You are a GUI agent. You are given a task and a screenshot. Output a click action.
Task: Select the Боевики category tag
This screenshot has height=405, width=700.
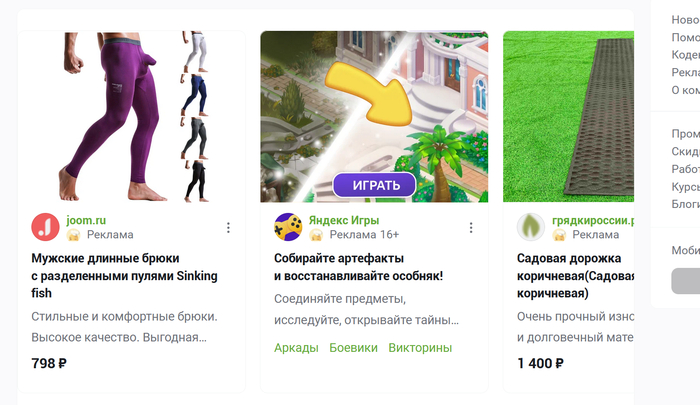click(x=354, y=348)
